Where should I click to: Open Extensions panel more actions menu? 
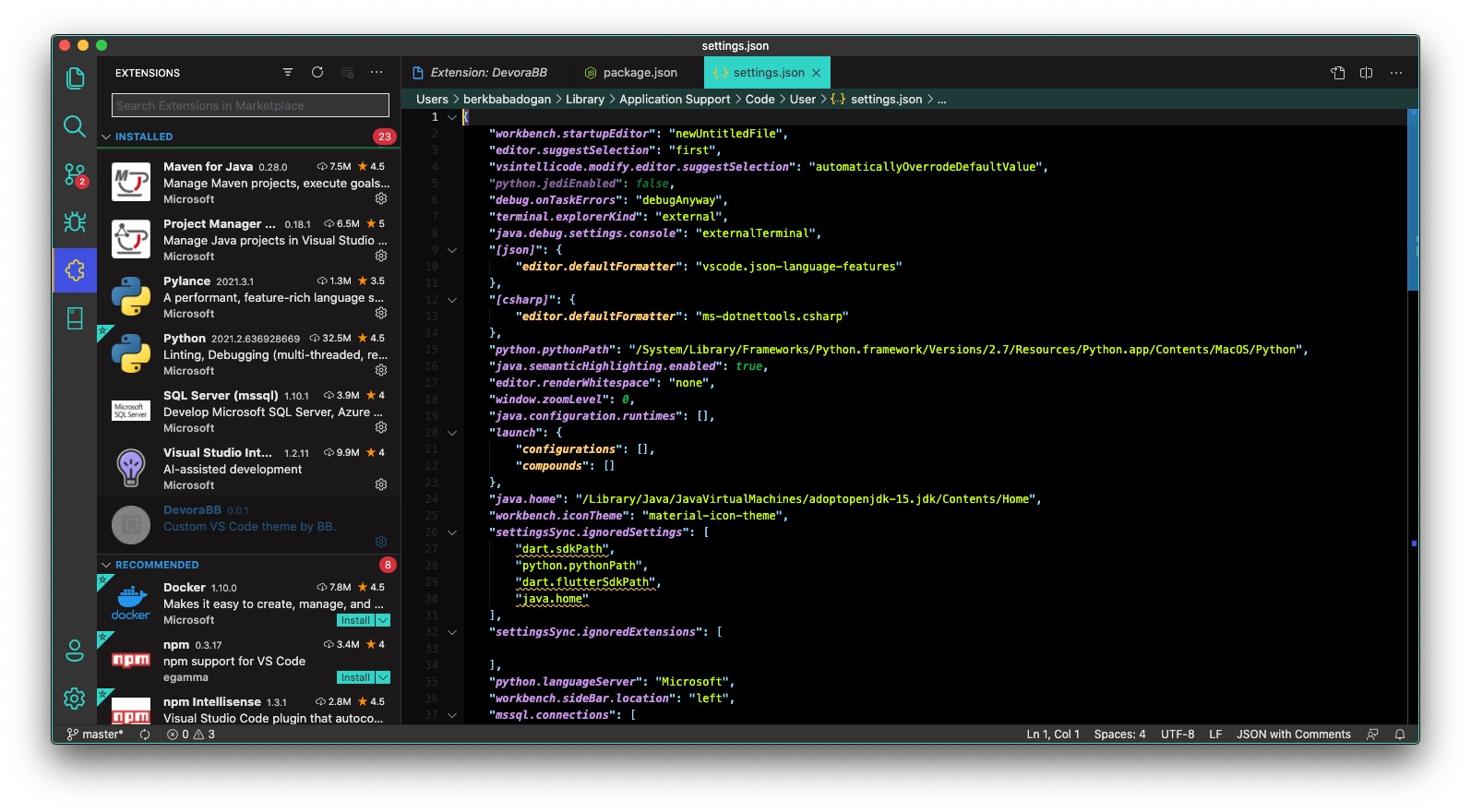coord(377,72)
